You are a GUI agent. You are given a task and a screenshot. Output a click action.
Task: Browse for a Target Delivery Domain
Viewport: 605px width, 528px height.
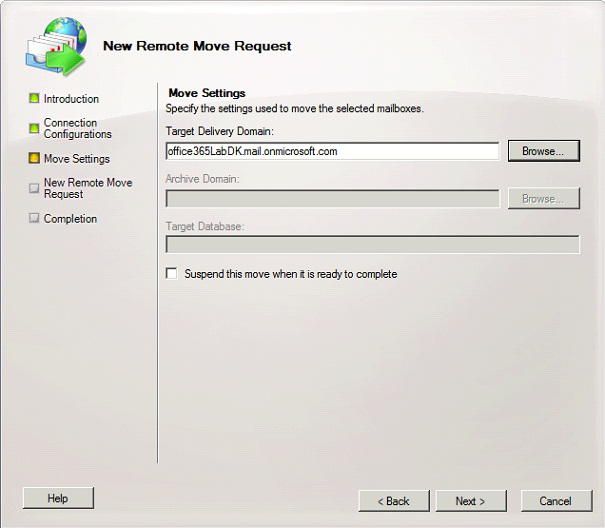[x=544, y=151]
